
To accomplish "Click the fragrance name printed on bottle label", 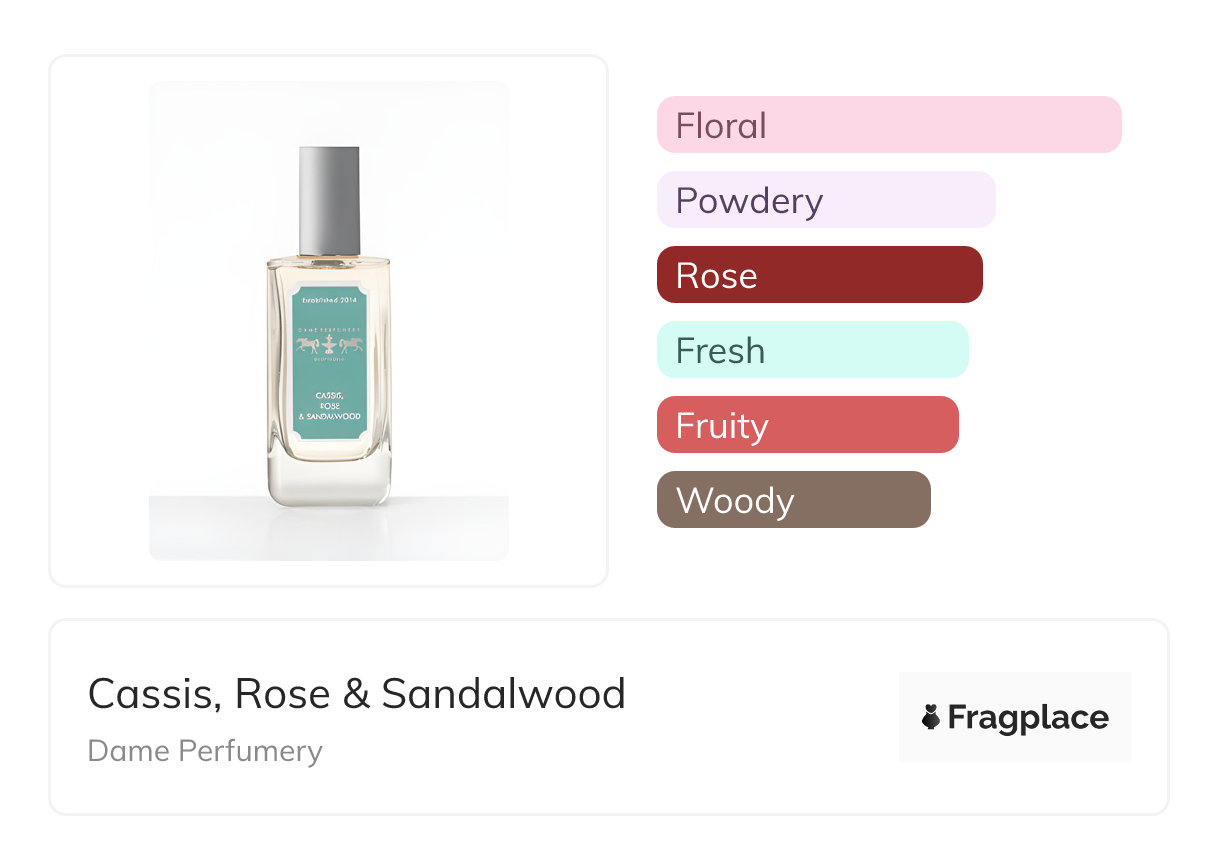I will tap(330, 405).
